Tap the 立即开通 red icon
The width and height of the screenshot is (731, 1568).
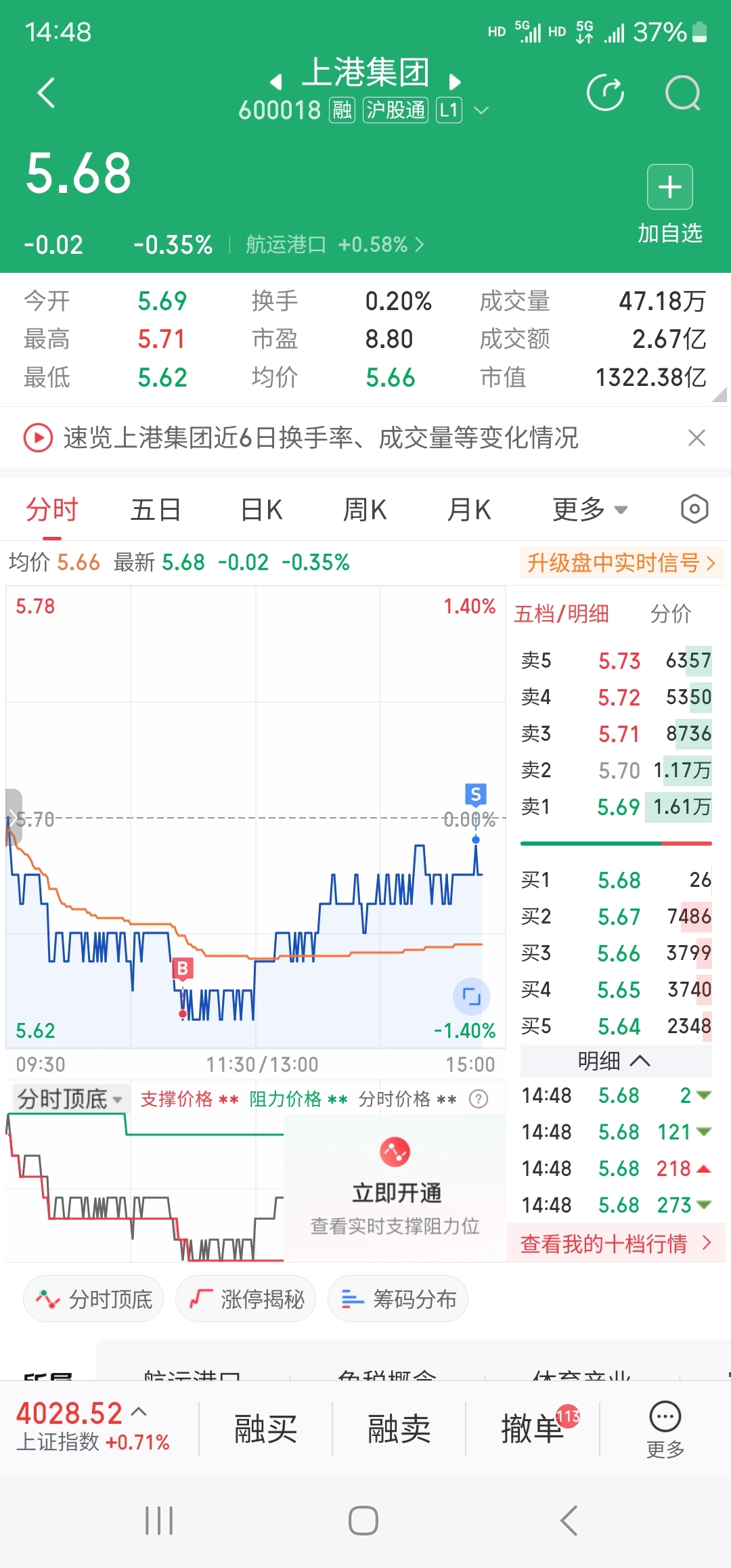395,1152
